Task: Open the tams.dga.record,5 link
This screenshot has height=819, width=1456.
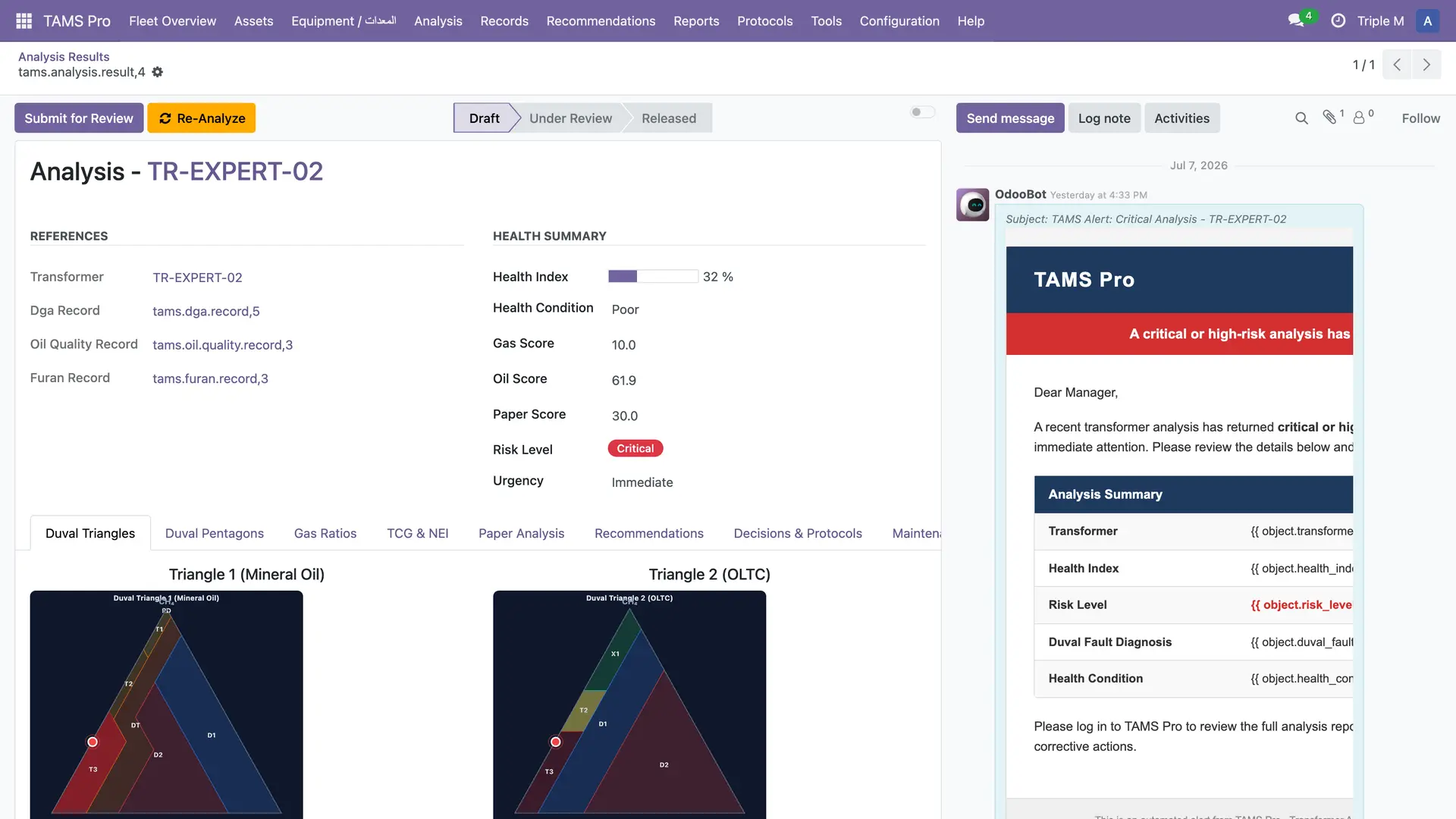Action: coord(206,312)
